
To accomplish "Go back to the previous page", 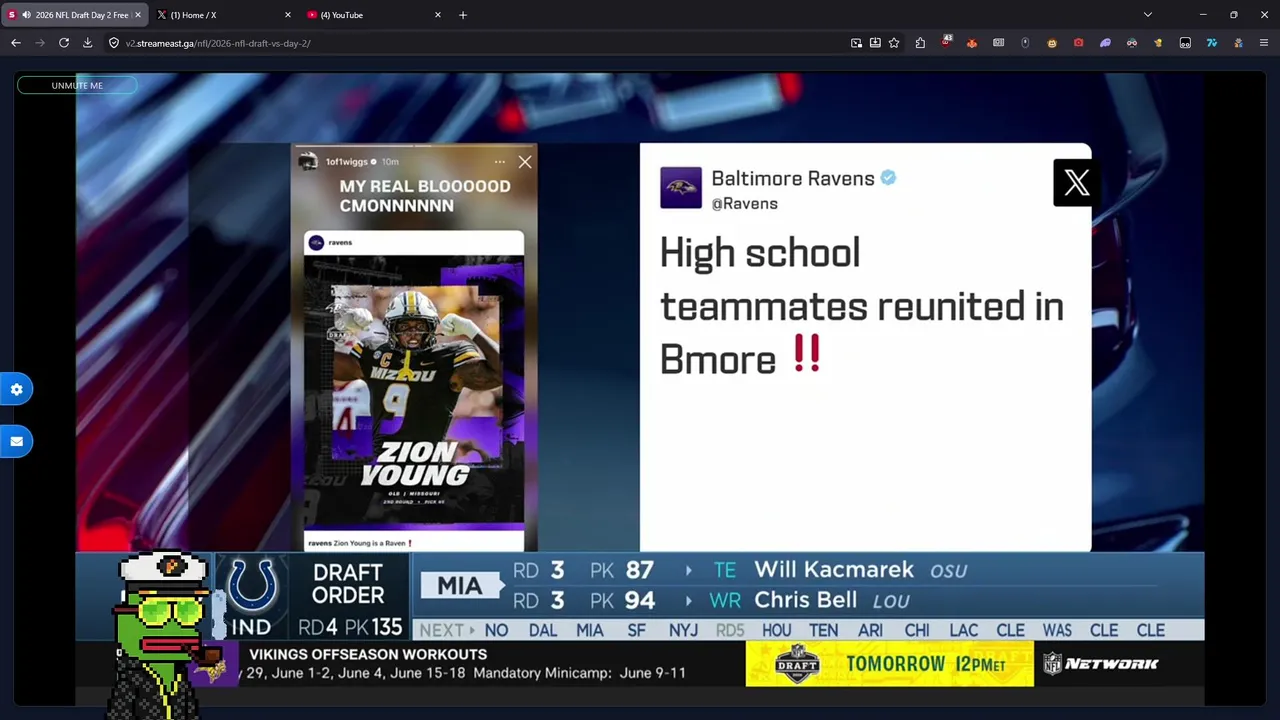I will pos(16,43).
